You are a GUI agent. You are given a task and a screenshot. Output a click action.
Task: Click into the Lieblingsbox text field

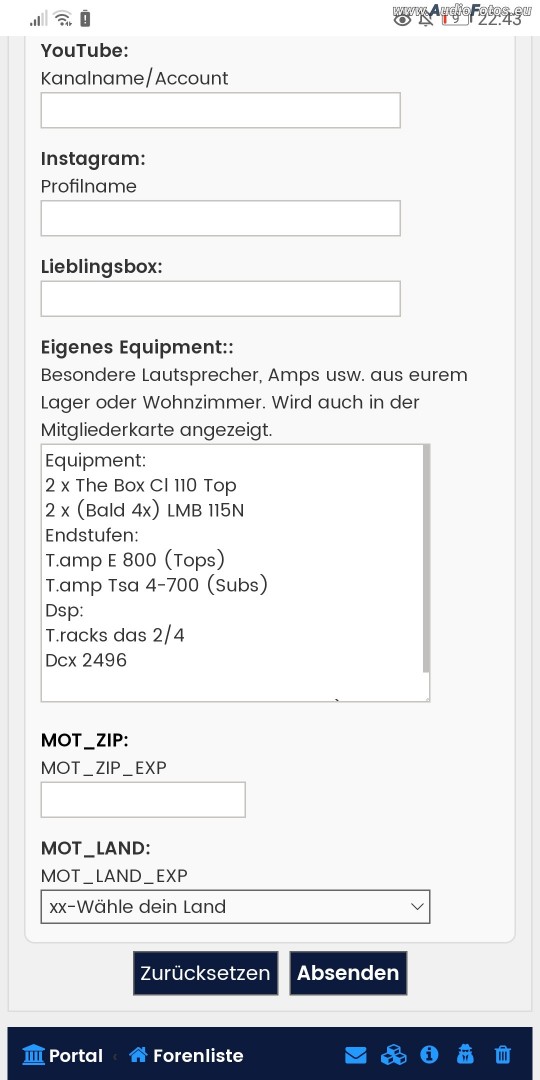(220, 299)
